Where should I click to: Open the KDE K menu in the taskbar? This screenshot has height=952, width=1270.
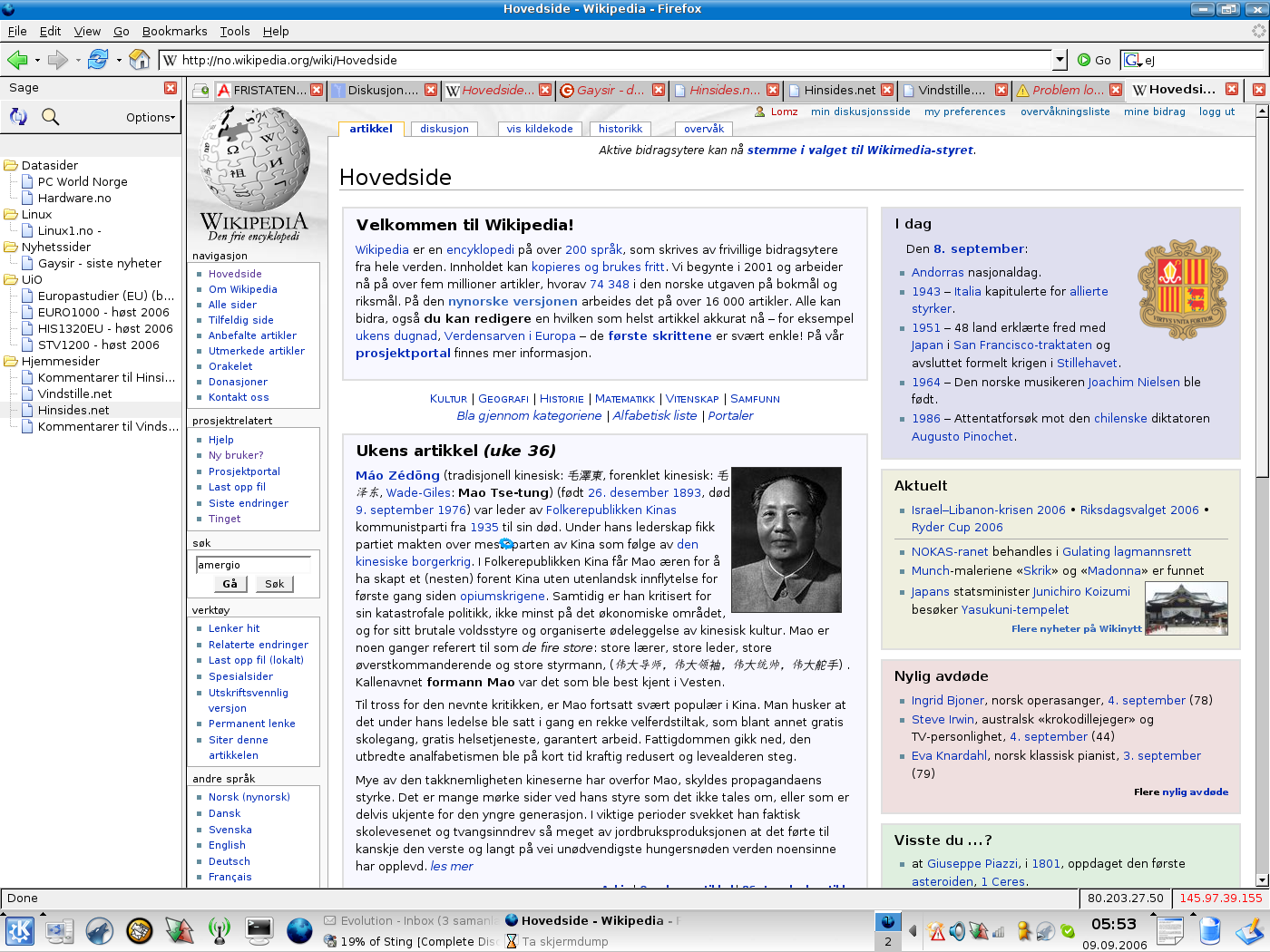(x=20, y=931)
